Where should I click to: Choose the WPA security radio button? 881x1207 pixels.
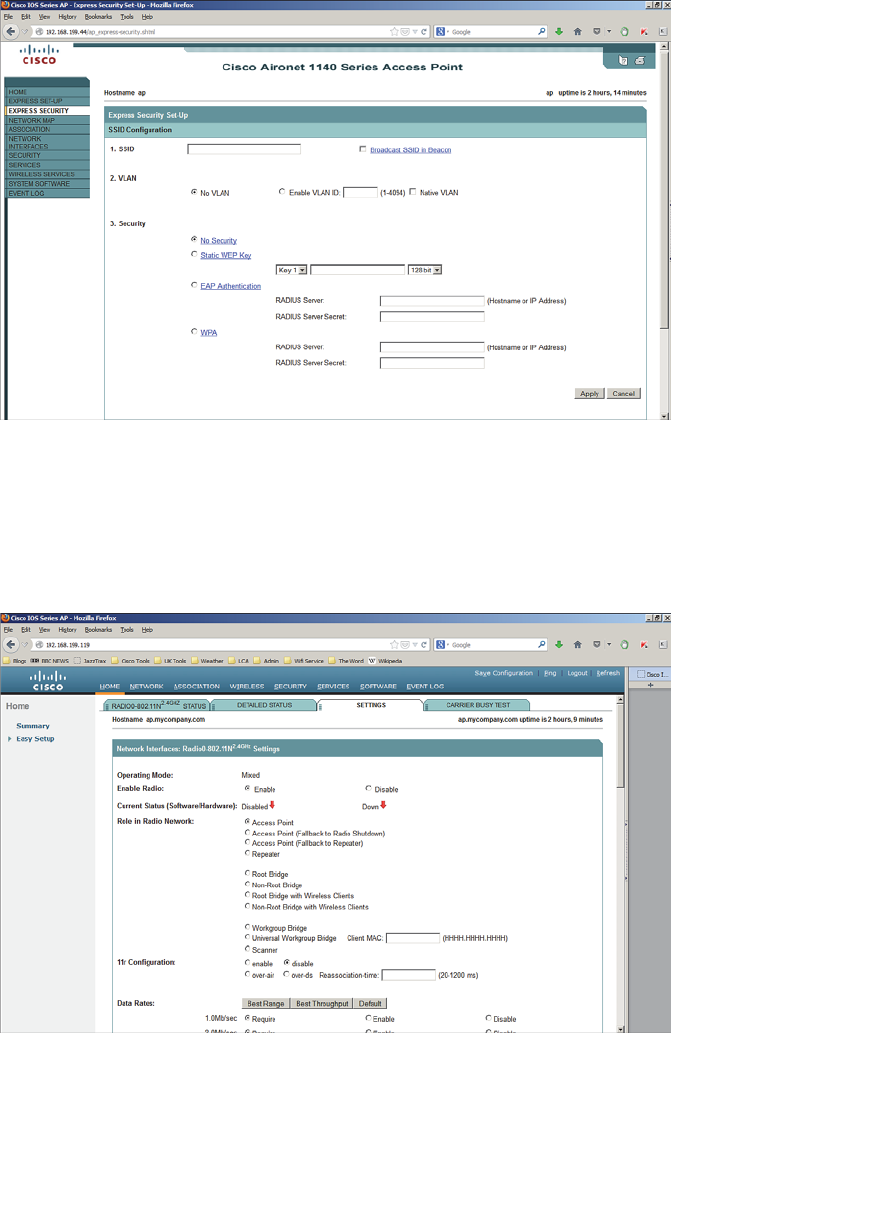tap(194, 332)
